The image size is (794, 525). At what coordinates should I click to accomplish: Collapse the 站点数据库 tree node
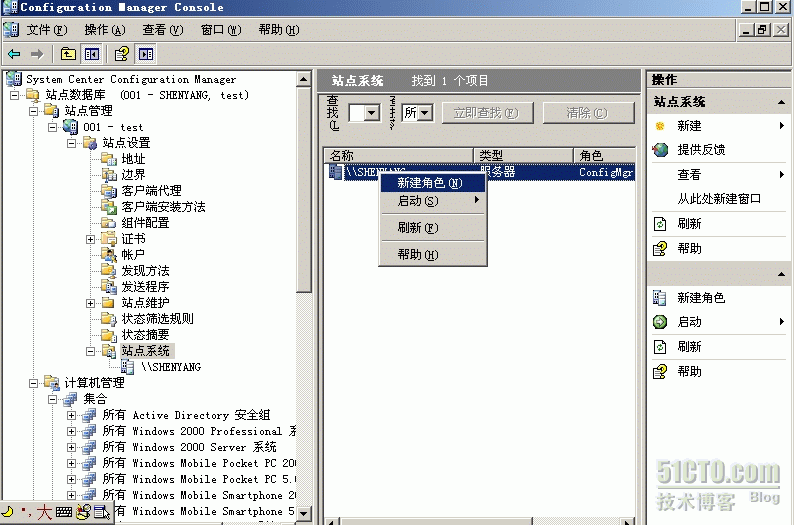15,95
